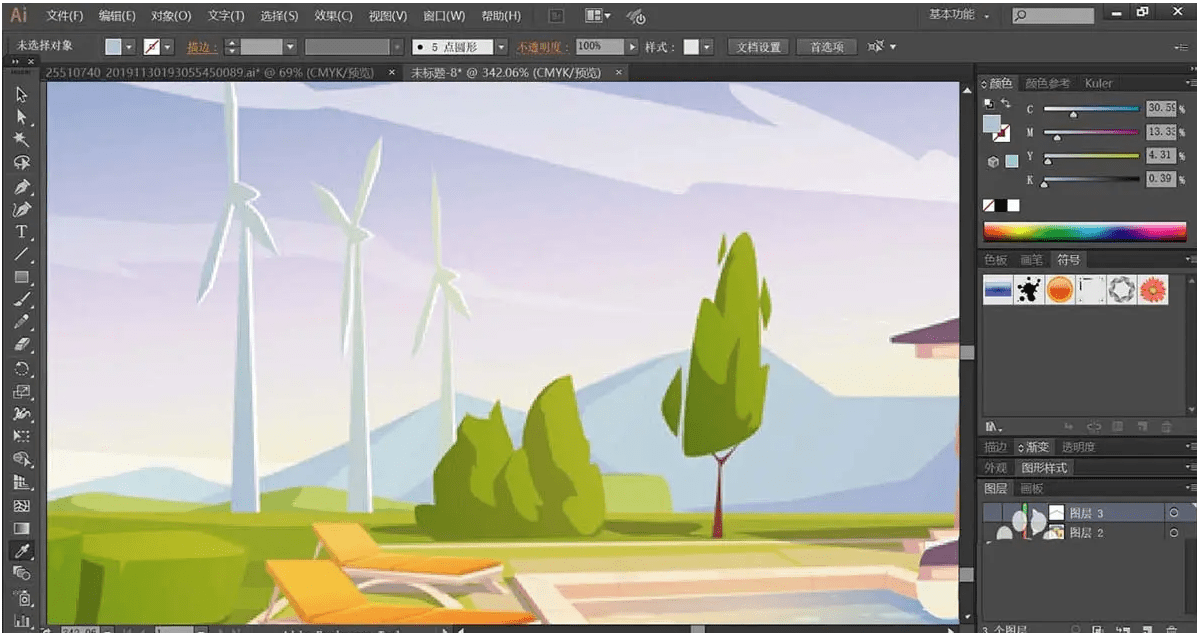This screenshot has height=633, width=1197.
Task: Select the Paintbrush tool
Action: pos(21,300)
